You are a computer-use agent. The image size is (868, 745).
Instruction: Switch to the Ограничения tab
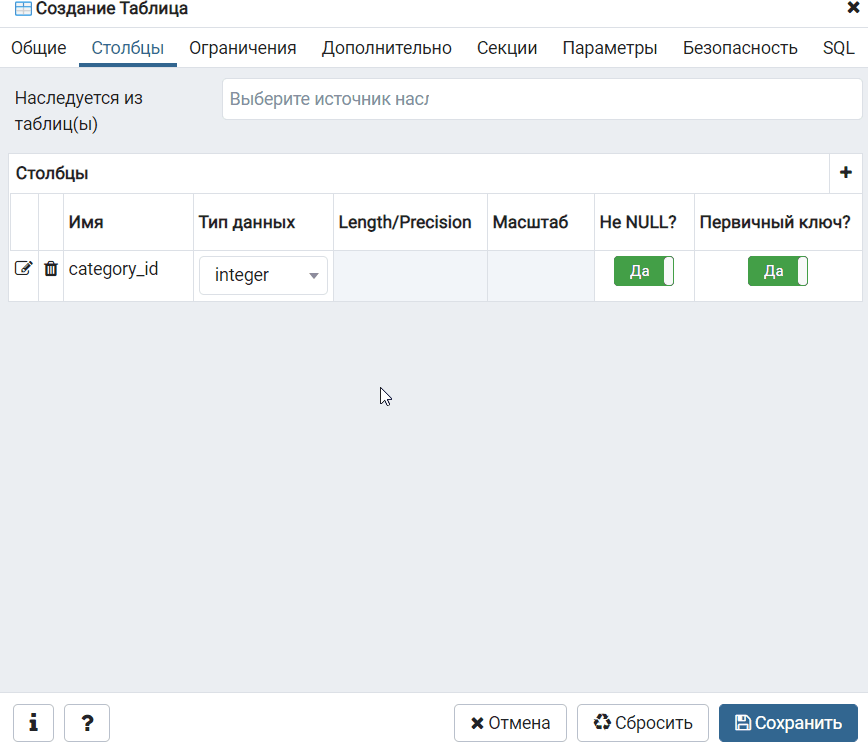click(x=243, y=48)
